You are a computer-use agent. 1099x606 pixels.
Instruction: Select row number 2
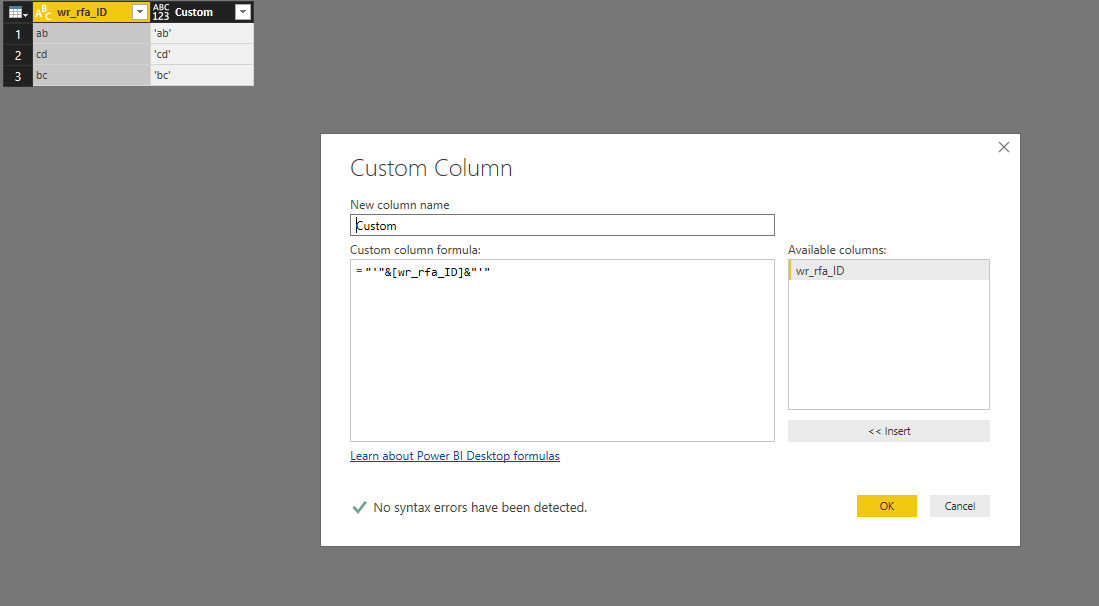click(x=18, y=55)
